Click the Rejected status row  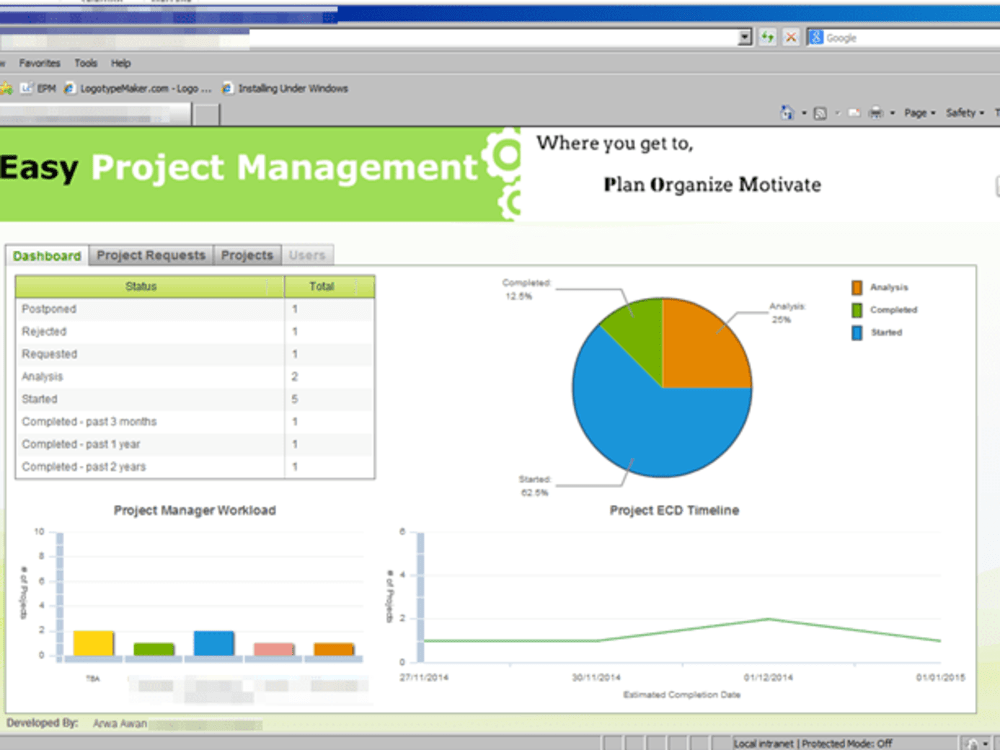pos(195,332)
